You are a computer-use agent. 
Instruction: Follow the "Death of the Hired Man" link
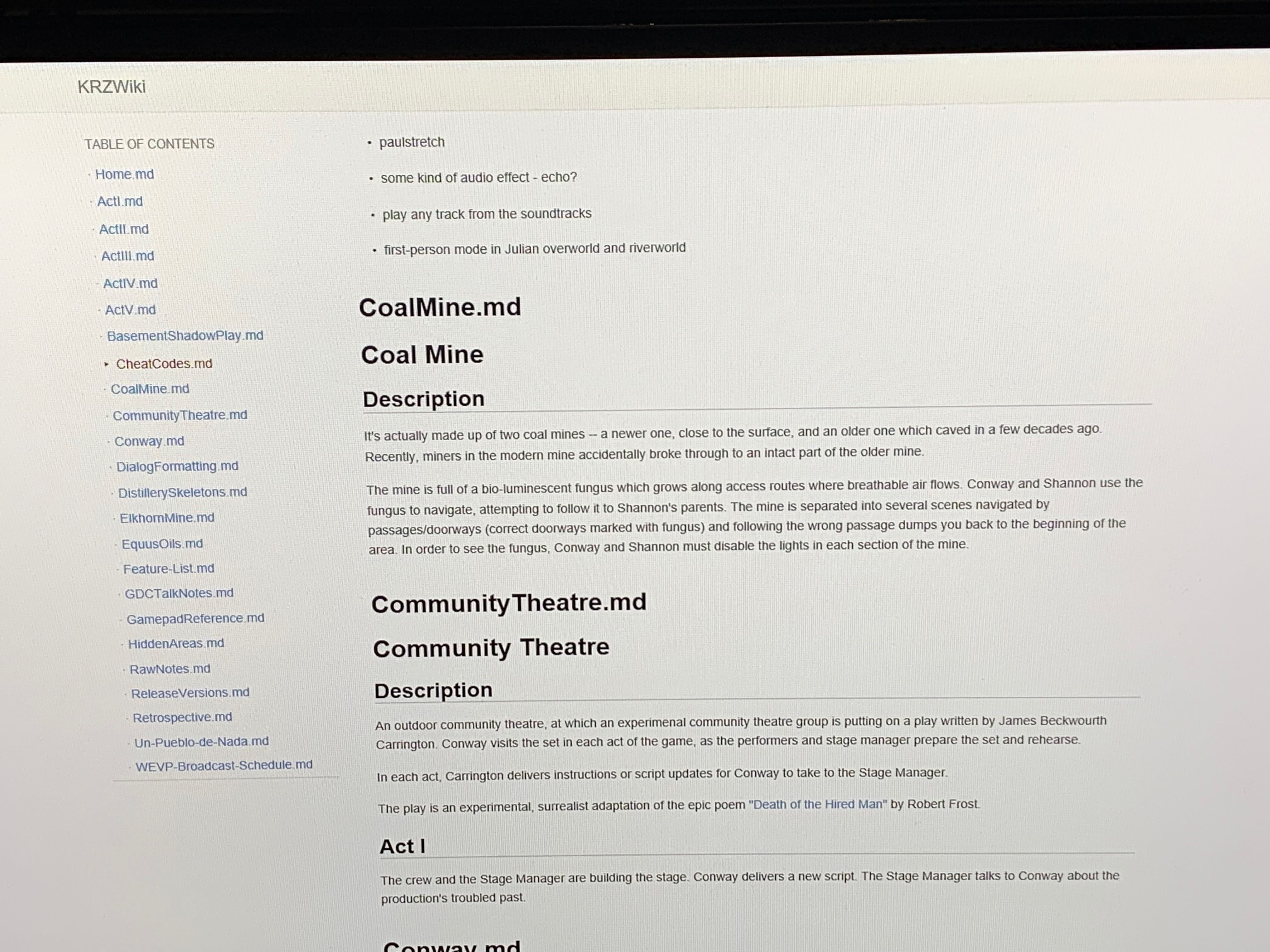point(818,805)
